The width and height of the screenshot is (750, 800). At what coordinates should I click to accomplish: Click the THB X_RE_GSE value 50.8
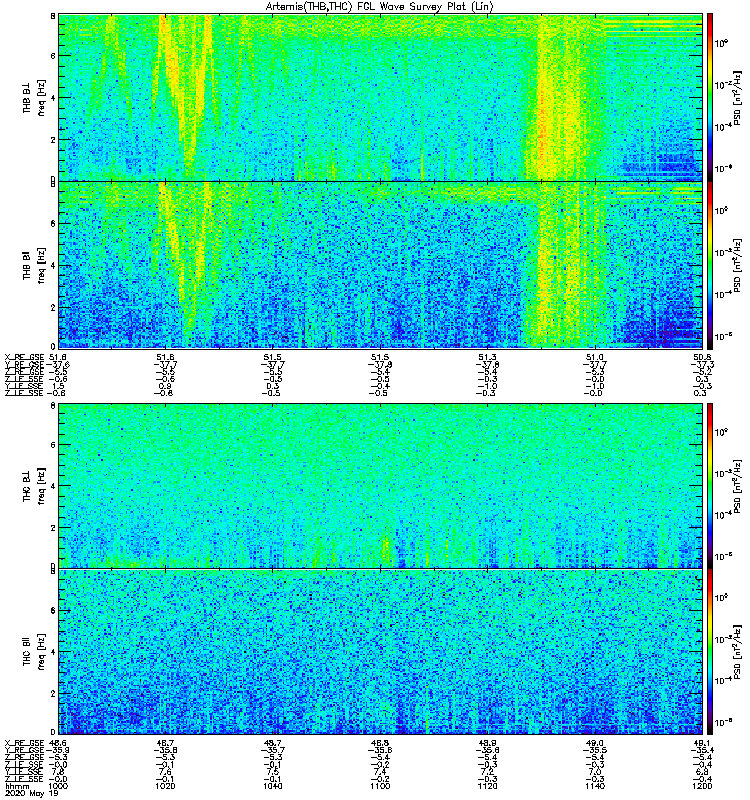(702, 357)
